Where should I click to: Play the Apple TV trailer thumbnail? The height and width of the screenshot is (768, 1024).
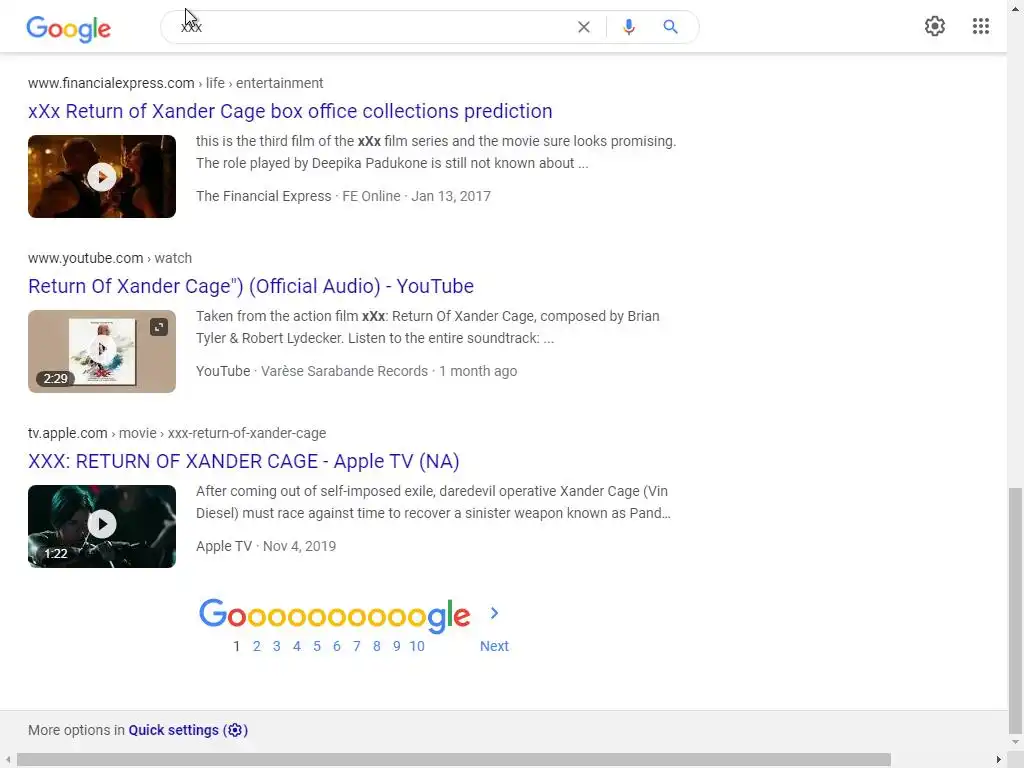[x=102, y=526]
